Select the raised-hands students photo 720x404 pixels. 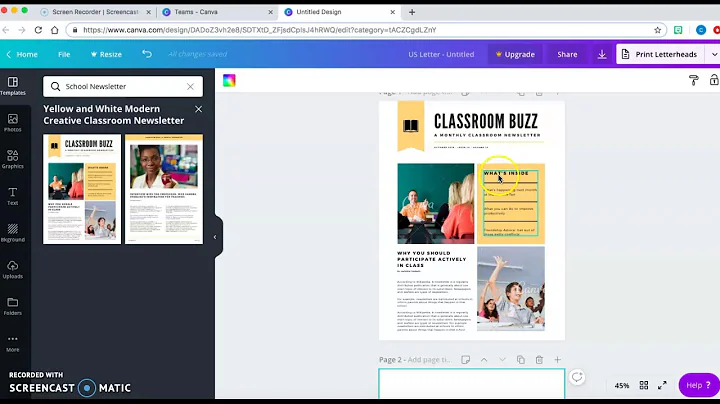[511, 289]
